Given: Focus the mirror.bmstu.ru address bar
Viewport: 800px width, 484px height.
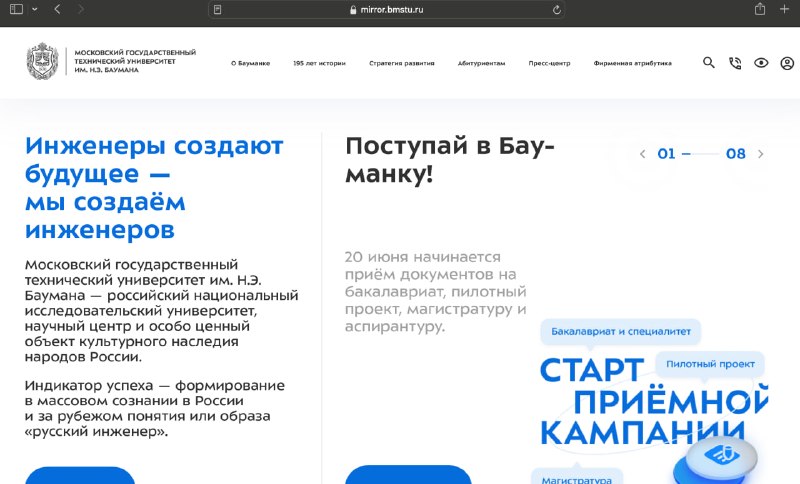Looking at the screenshot, I should pyautogui.click(x=386, y=10).
